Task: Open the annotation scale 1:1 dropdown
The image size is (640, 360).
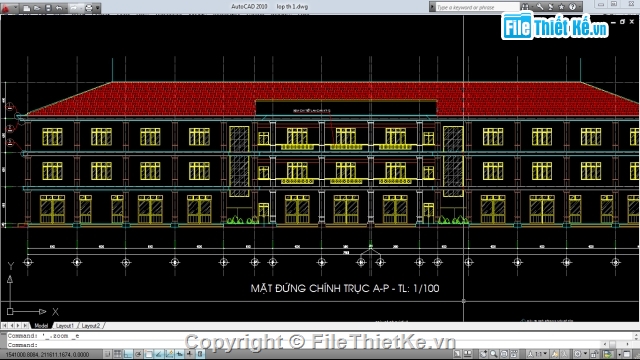Action: [x=537, y=353]
